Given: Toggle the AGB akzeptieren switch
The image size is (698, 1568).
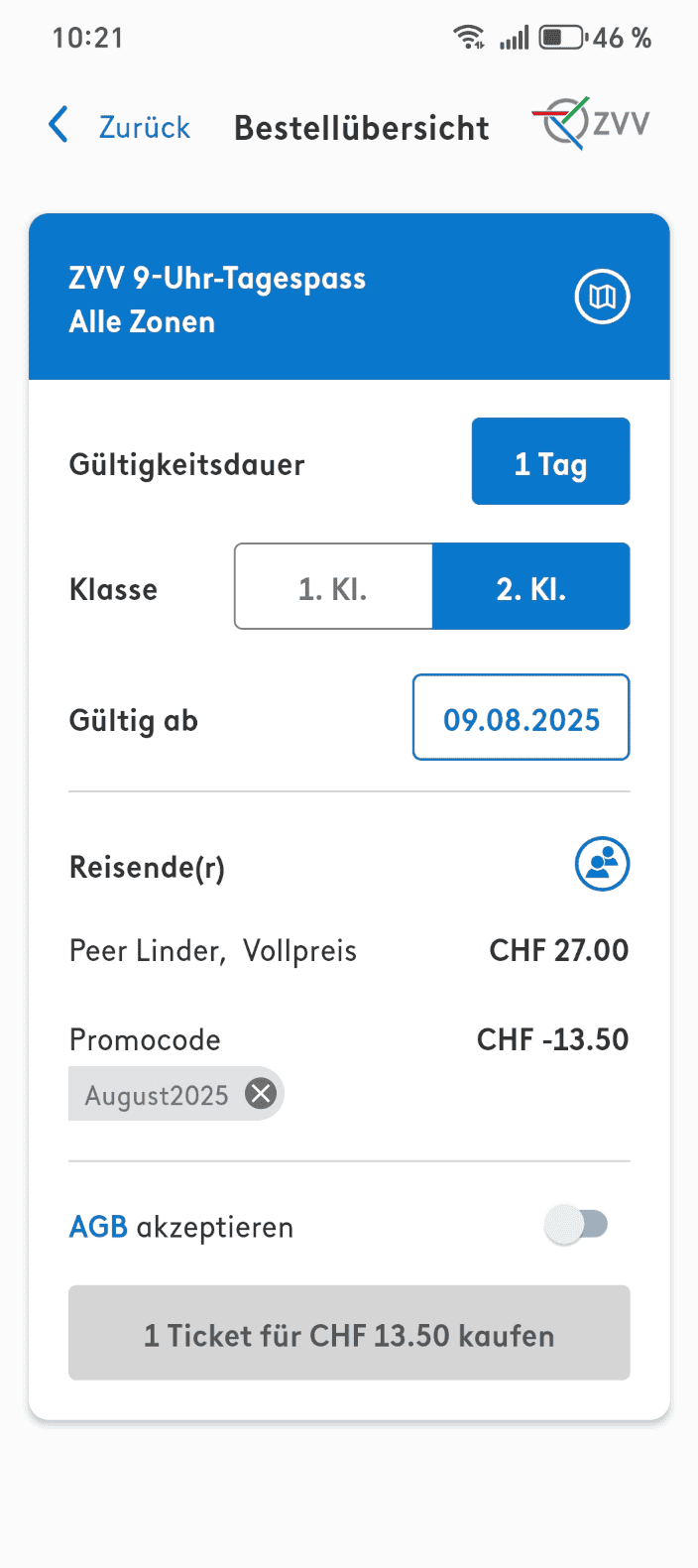Looking at the screenshot, I should click(x=577, y=1226).
